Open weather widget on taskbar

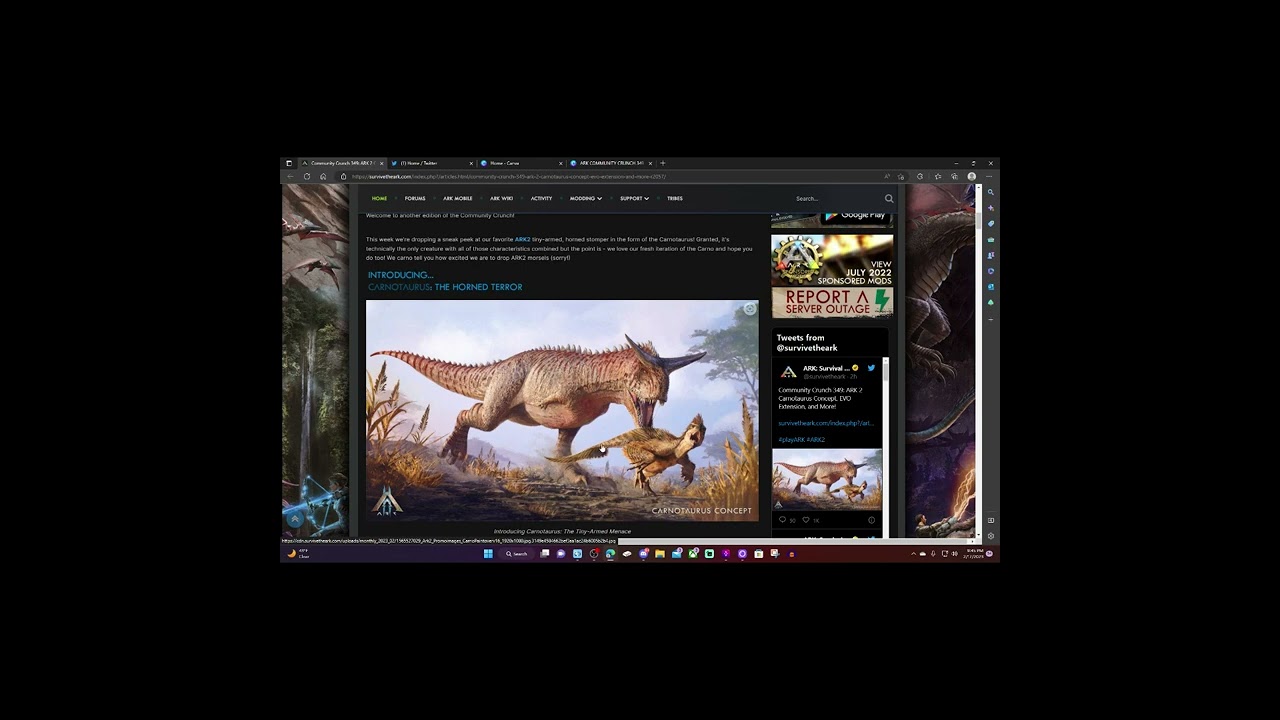point(298,553)
